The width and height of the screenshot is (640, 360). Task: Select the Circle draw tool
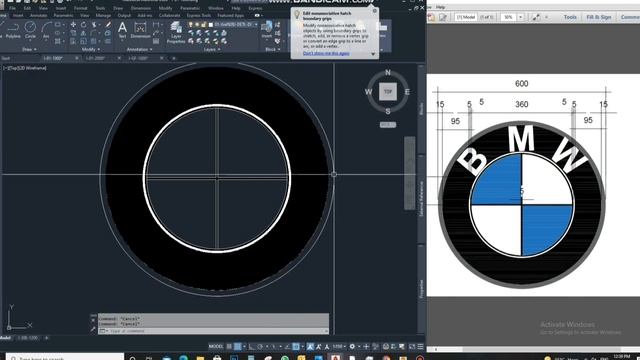[x=30, y=30]
